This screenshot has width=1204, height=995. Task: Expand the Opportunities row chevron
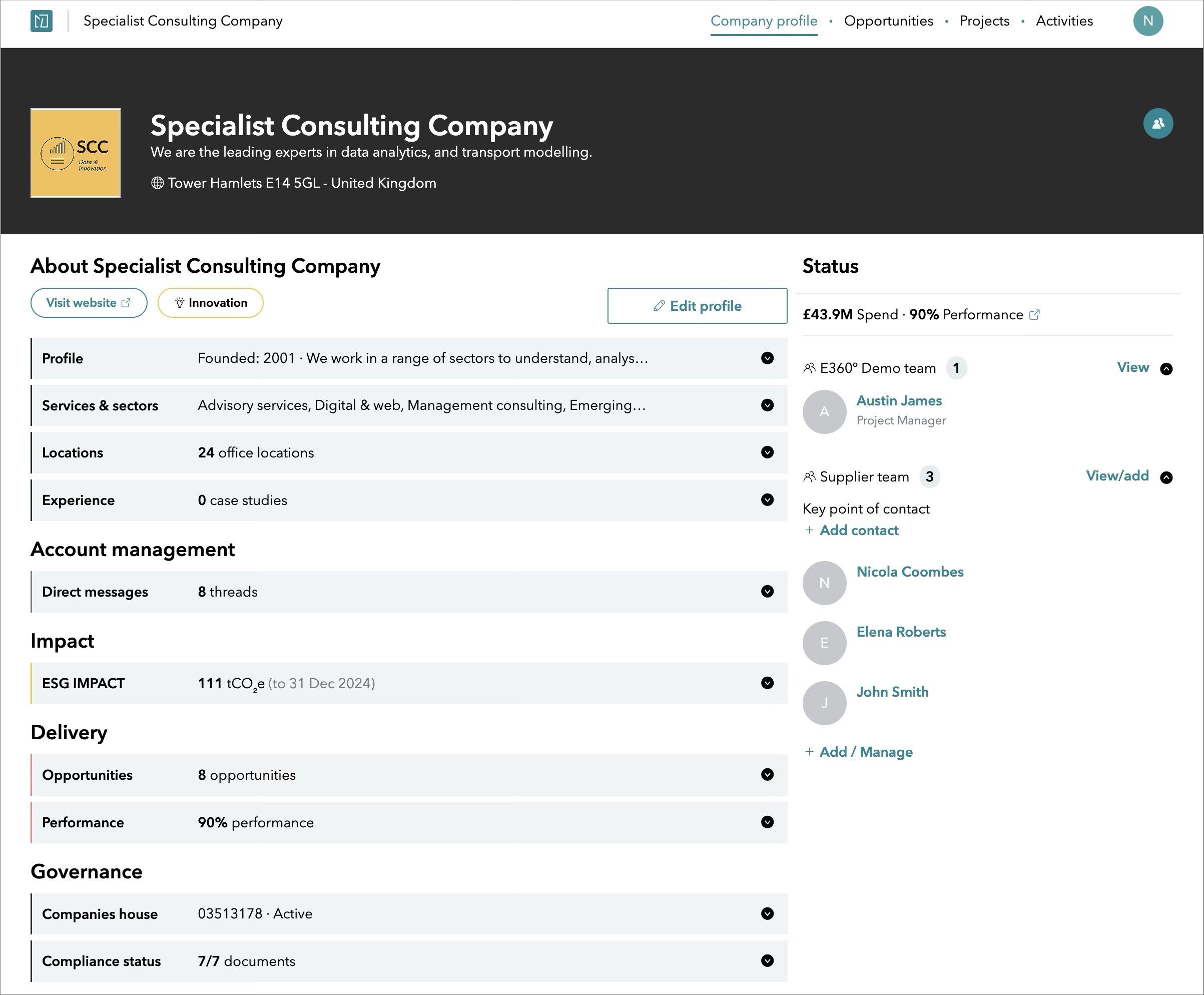pos(767,775)
